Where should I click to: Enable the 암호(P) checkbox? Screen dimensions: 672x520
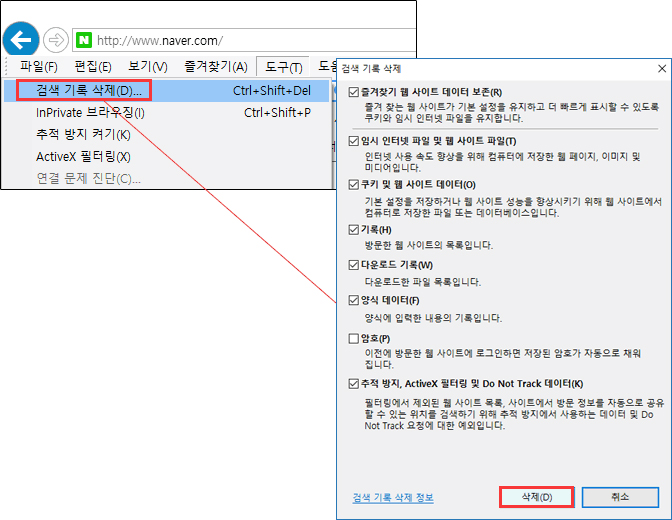352,338
